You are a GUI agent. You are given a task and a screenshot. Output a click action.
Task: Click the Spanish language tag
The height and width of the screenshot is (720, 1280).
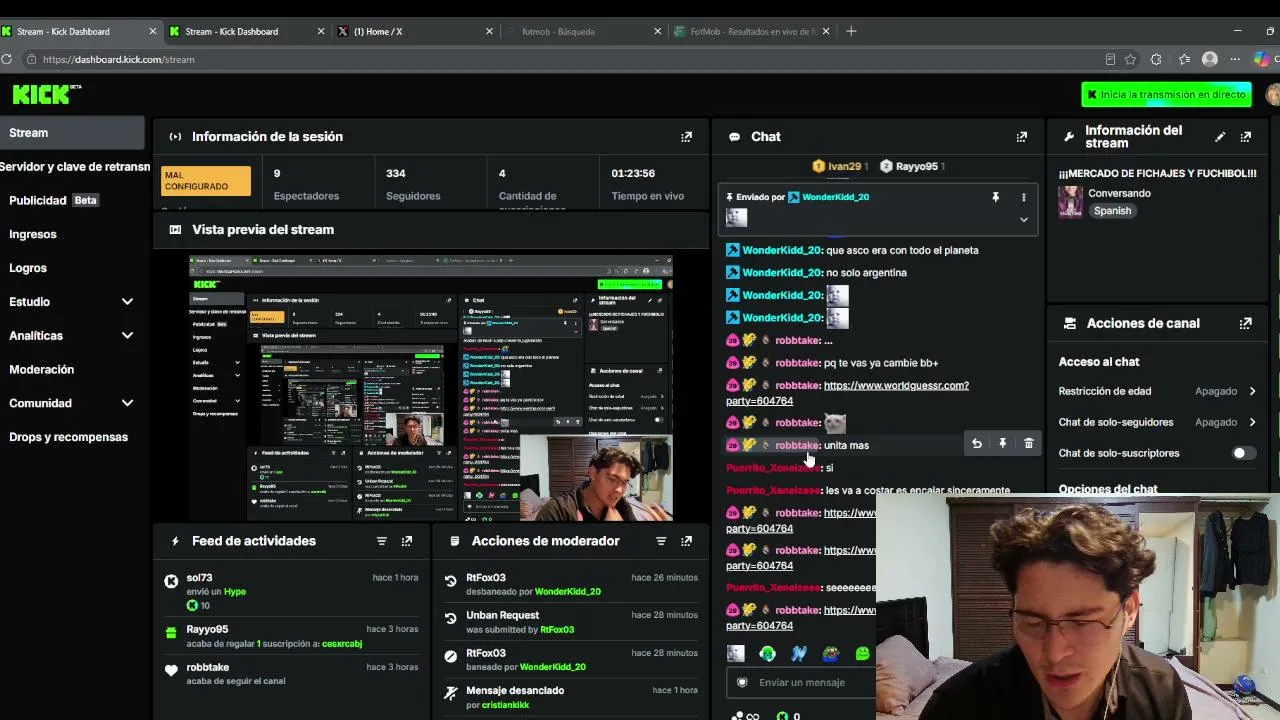tap(1112, 211)
